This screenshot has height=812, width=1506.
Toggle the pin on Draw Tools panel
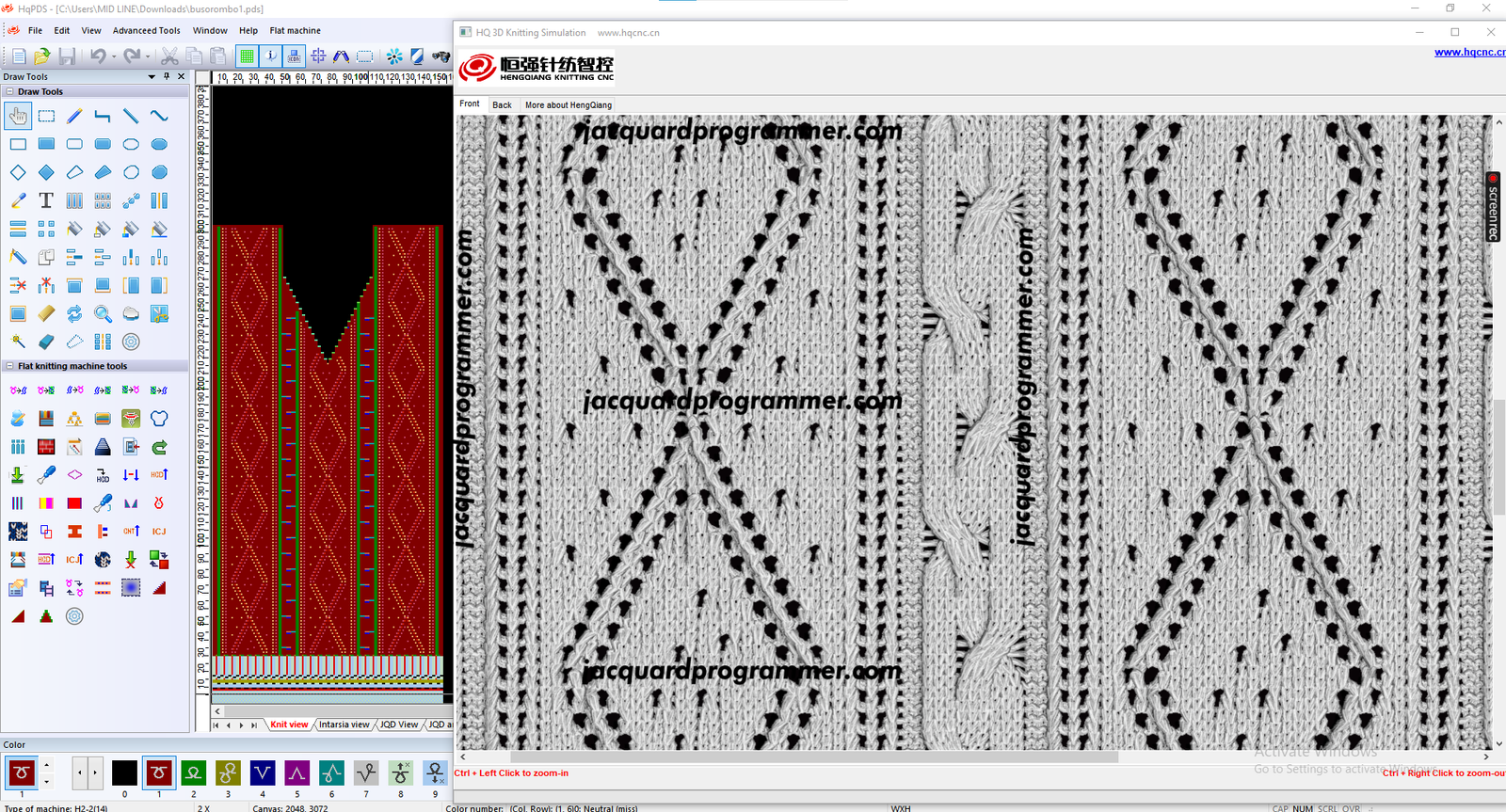(x=167, y=76)
